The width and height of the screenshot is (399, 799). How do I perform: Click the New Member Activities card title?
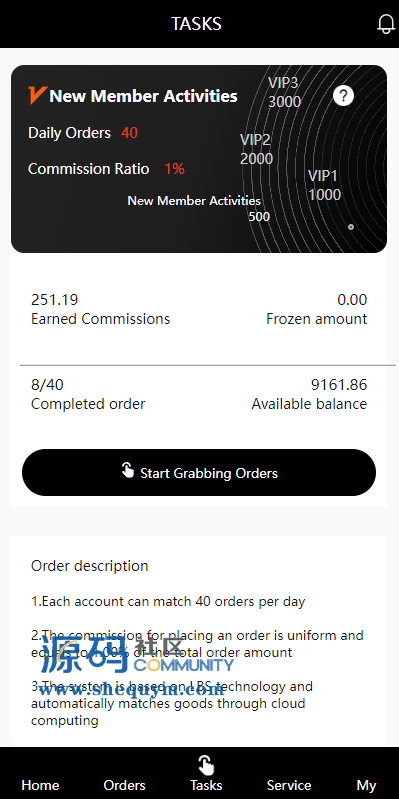point(143,96)
